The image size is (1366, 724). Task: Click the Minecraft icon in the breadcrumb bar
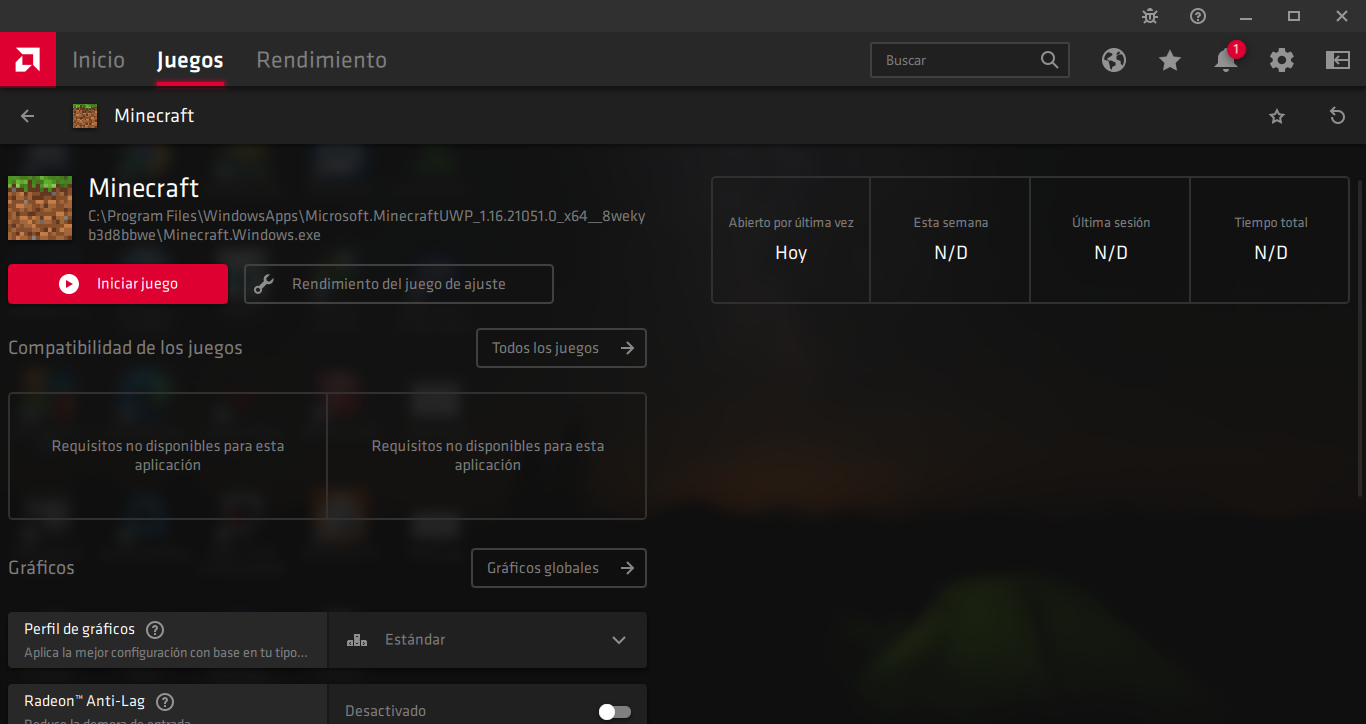pos(85,116)
